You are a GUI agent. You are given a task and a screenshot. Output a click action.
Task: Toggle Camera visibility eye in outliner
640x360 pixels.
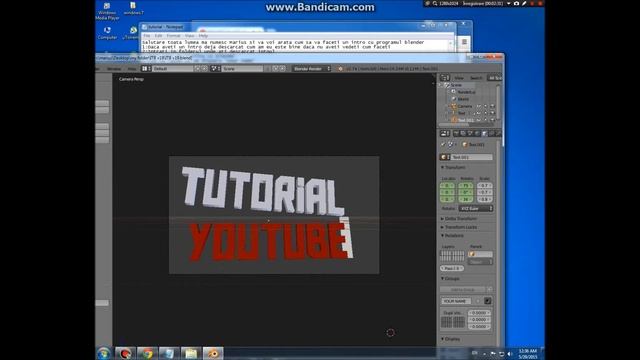coord(479,106)
